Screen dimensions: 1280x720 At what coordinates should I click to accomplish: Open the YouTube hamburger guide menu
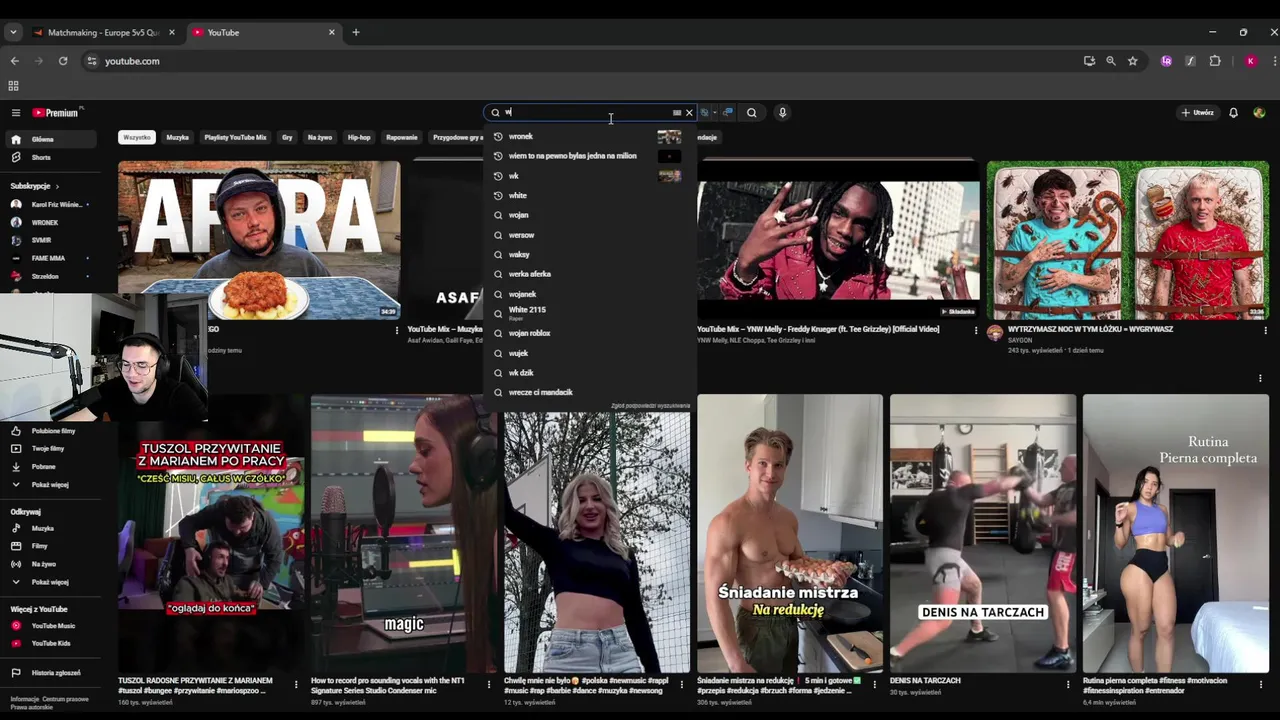(x=16, y=113)
